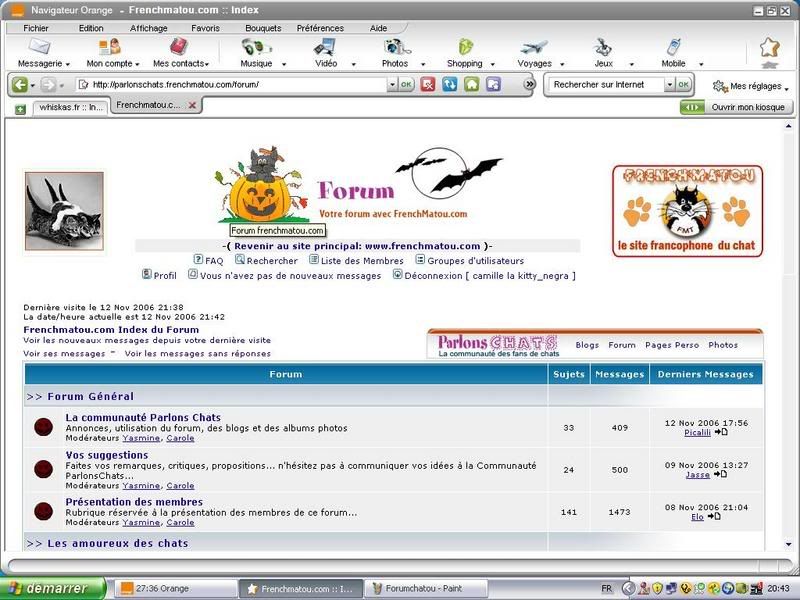Click the grey forward arrow button
The width and height of the screenshot is (800, 600).
click(48, 84)
